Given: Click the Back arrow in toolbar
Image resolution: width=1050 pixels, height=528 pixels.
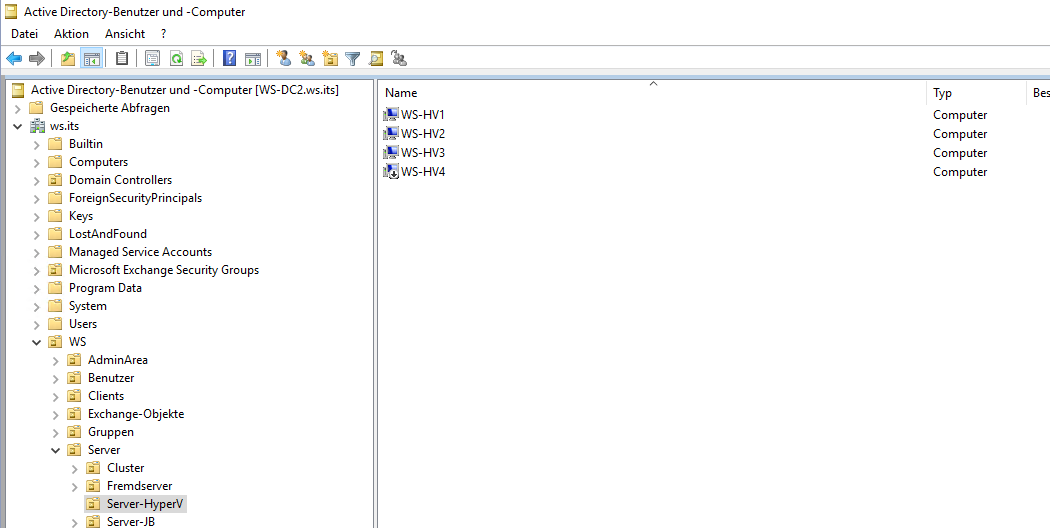Looking at the screenshot, I should [x=14, y=59].
